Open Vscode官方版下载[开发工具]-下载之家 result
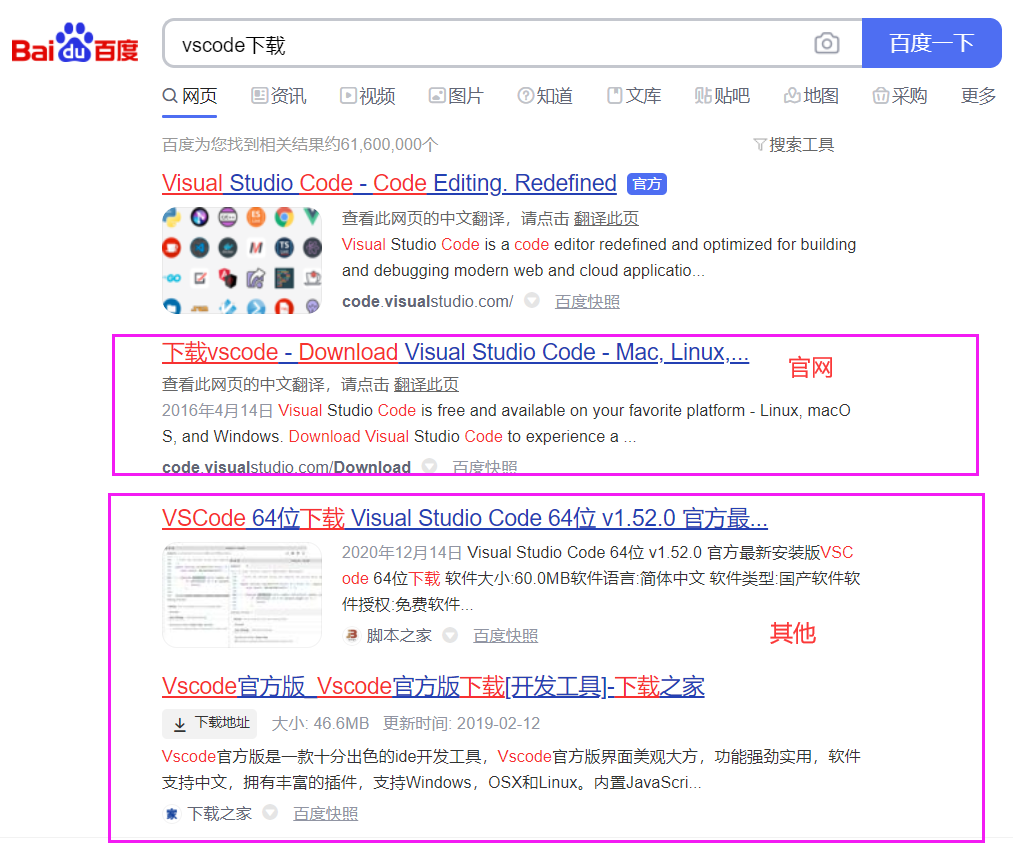 pyautogui.click(x=433, y=687)
